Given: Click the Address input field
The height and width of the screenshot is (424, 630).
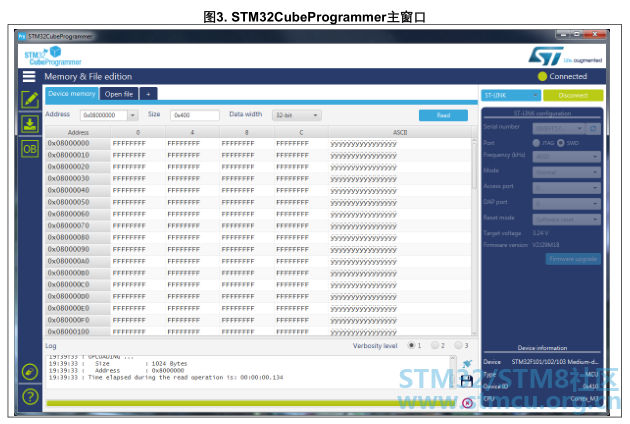Looking at the screenshot, I should (x=104, y=115).
